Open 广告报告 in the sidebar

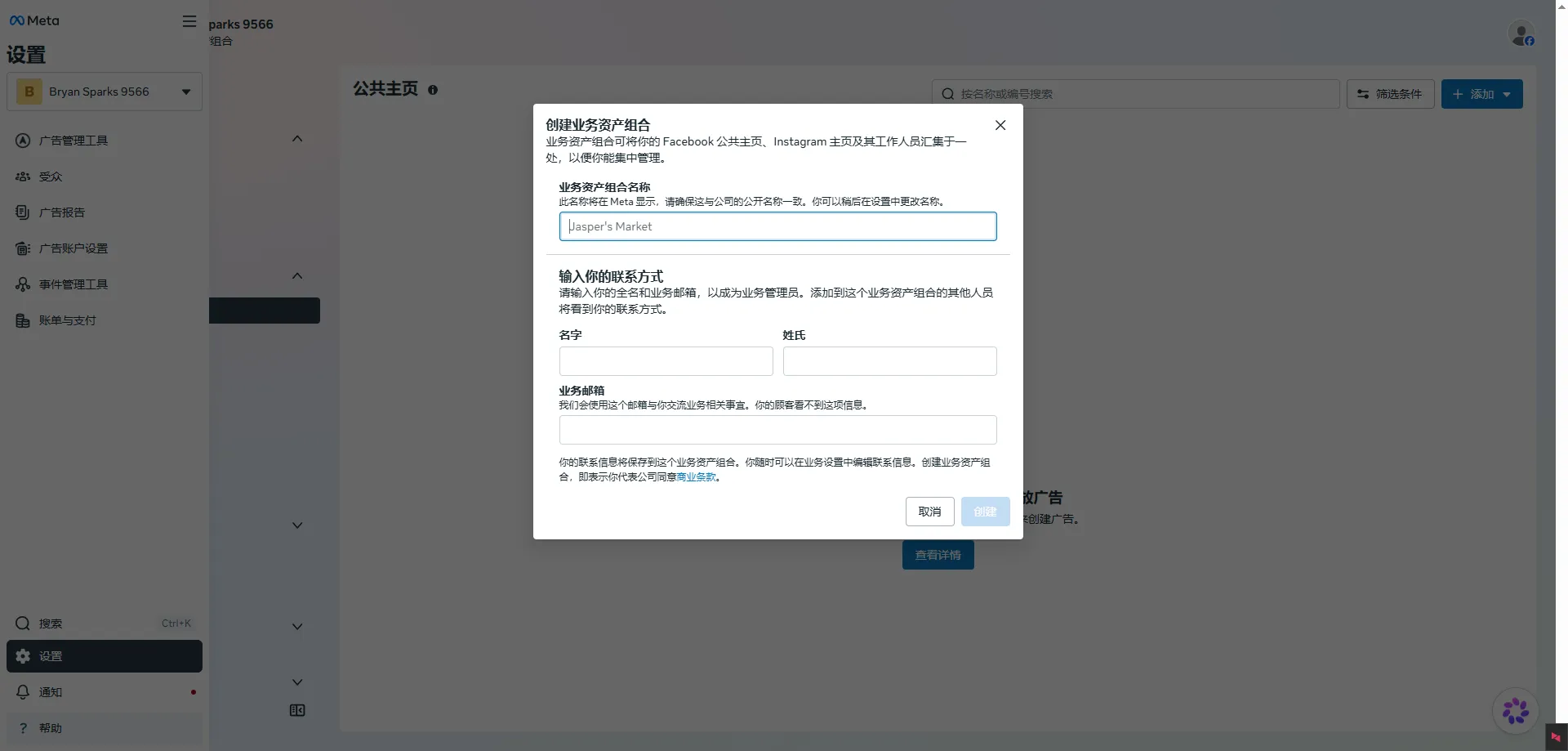(x=105, y=212)
